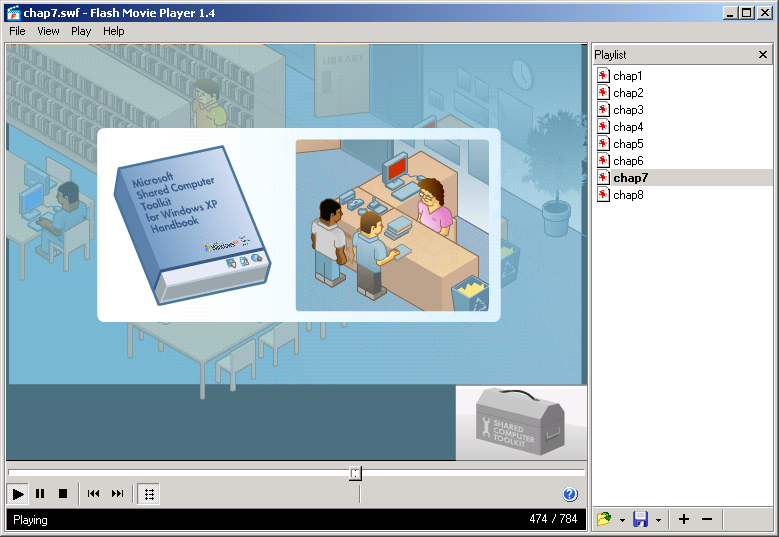Click the open playlist folder icon
779x537 pixels.
click(x=604, y=519)
